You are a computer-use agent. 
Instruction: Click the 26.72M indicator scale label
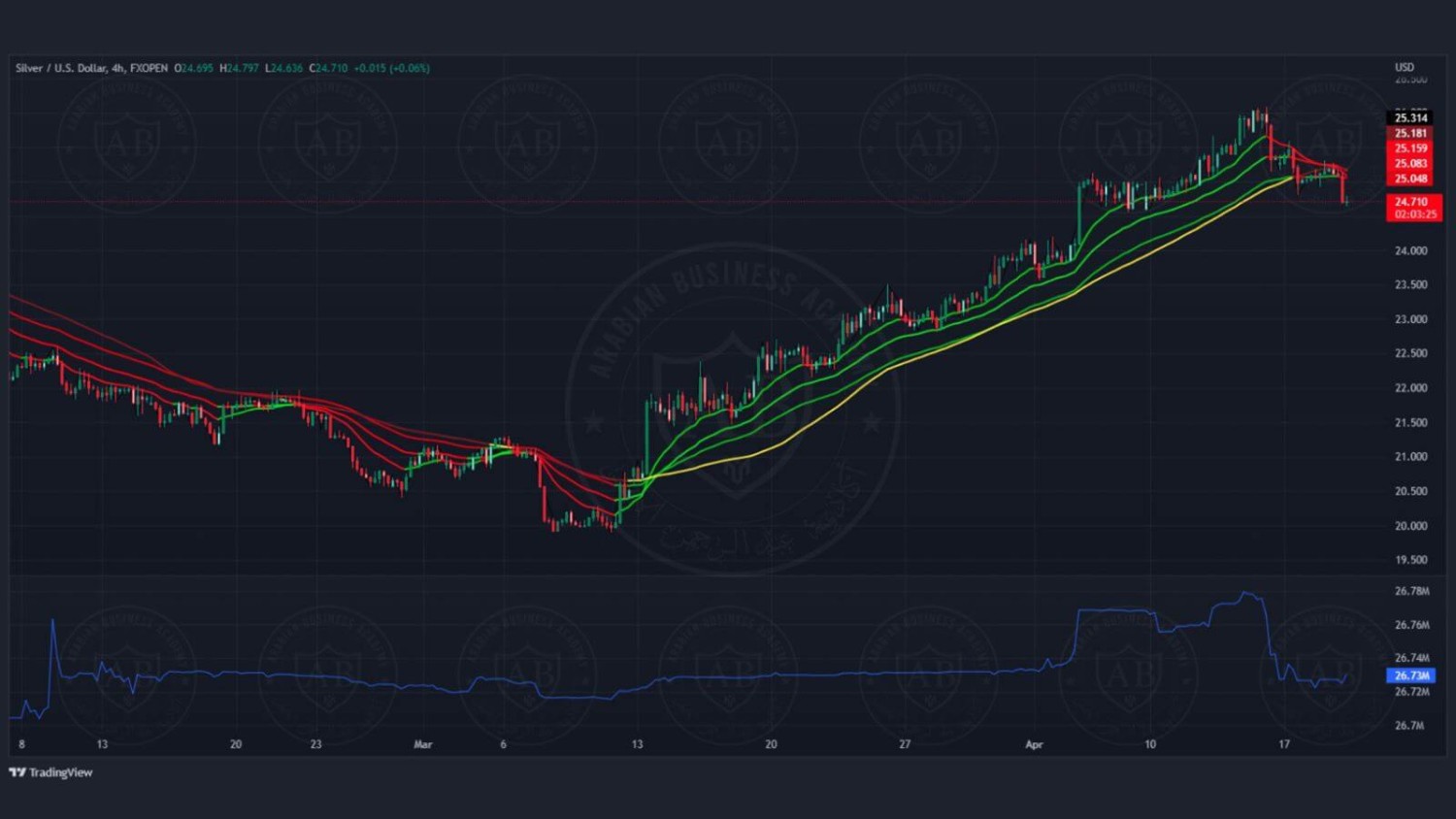coord(1411,692)
